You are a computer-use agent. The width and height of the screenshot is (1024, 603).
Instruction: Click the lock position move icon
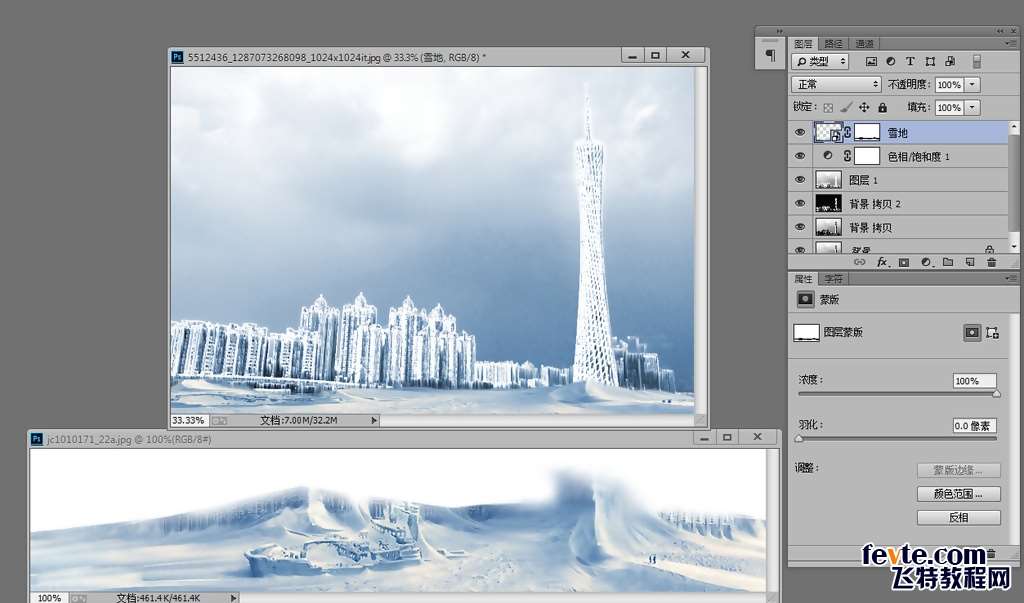pos(864,107)
